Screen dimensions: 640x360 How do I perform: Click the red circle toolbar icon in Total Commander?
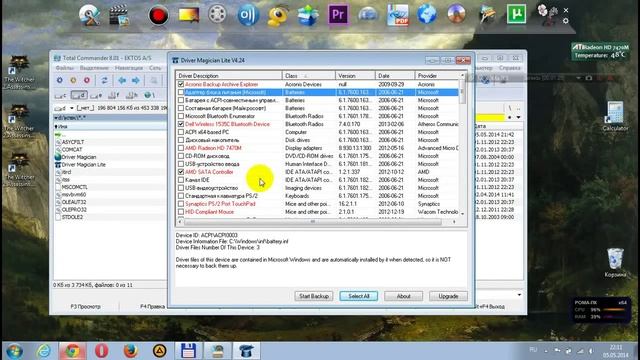pos(87,80)
